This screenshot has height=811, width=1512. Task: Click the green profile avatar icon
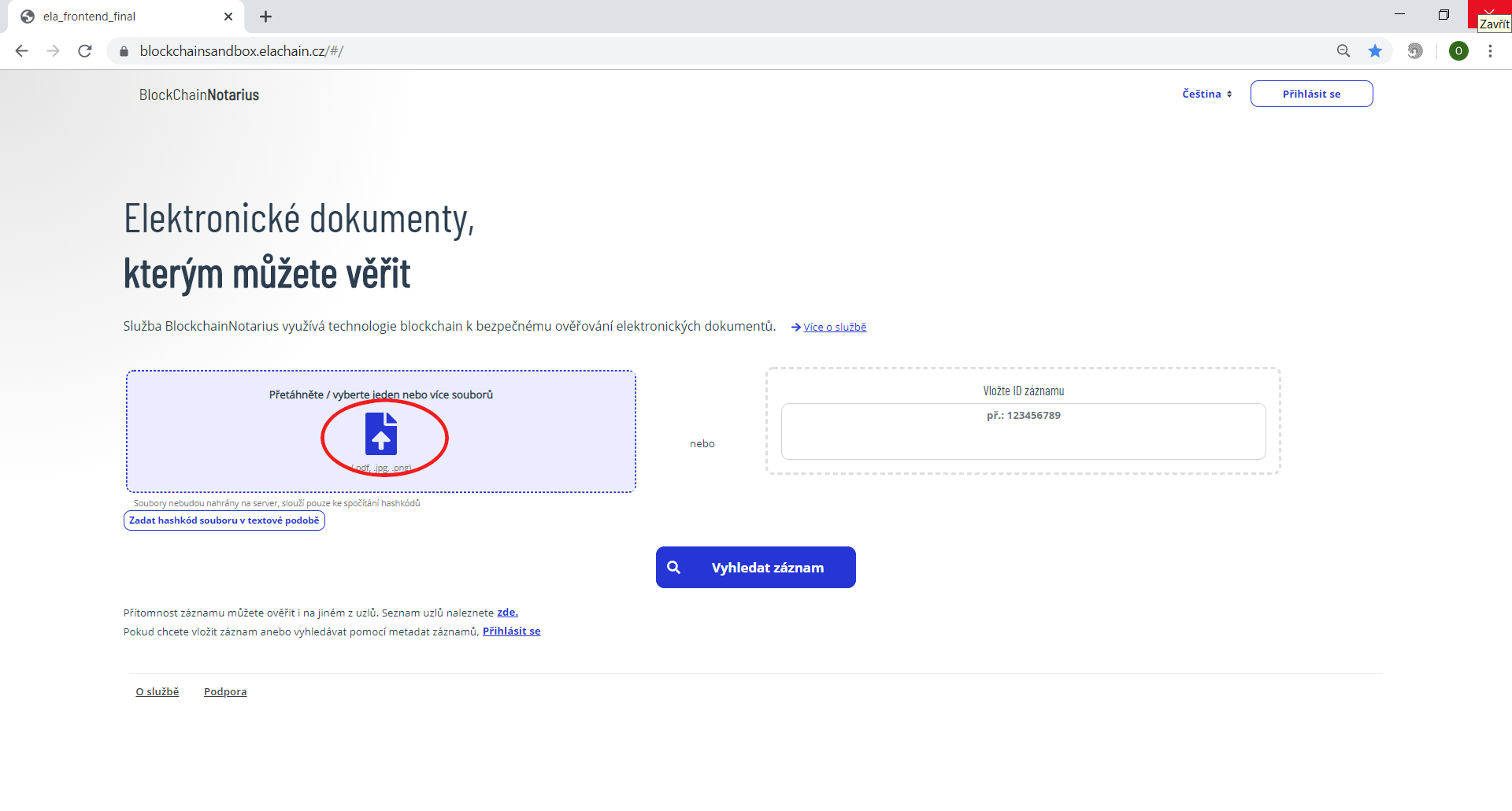[x=1458, y=51]
